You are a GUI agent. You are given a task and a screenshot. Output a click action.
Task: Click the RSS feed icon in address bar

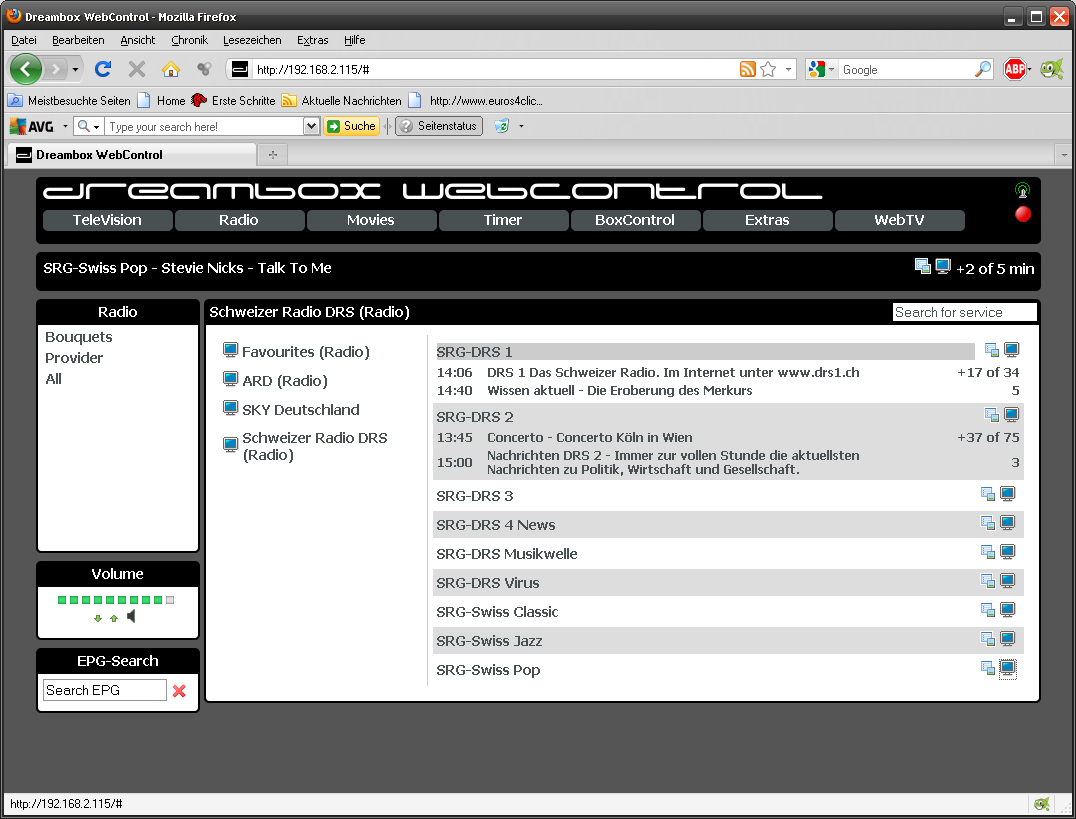tap(747, 69)
